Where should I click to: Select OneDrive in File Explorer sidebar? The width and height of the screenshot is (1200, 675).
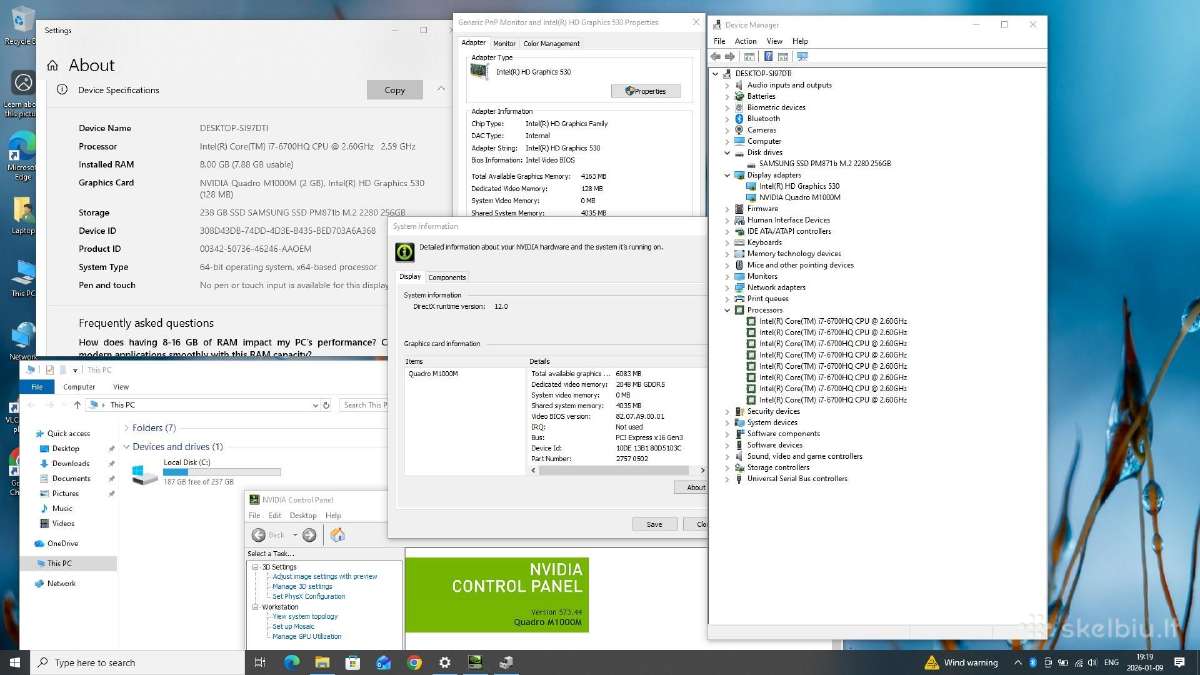click(62, 543)
